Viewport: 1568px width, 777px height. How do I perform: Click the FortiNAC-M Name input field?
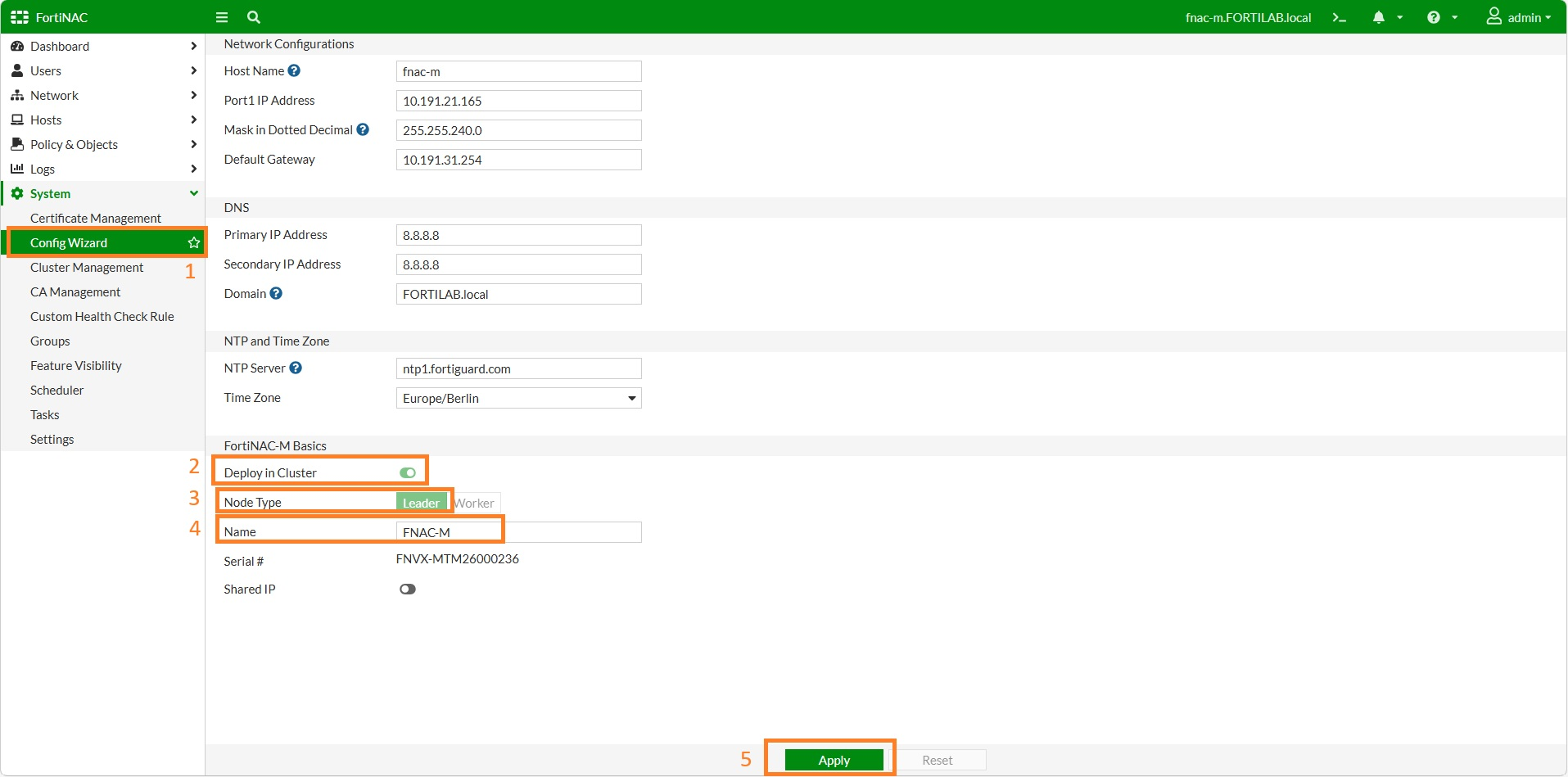pos(518,532)
